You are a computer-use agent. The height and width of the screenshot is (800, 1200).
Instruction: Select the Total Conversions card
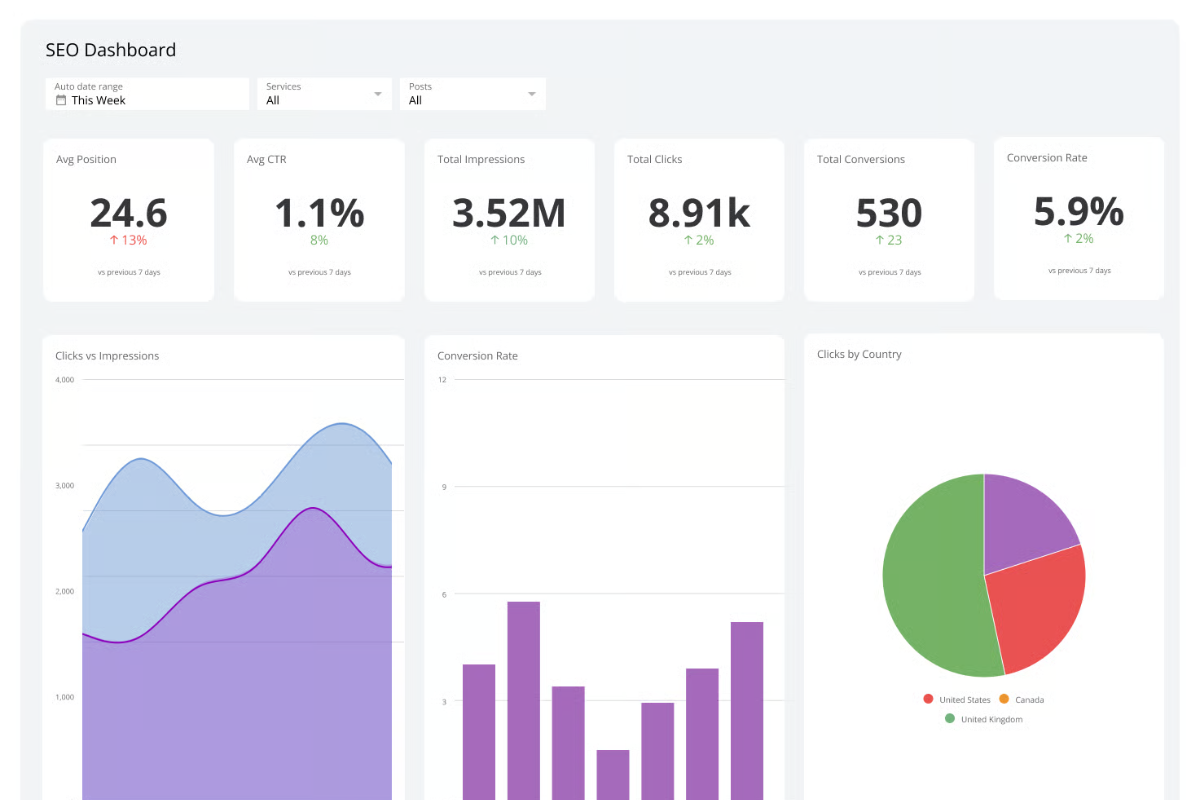pyautogui.click(x=888, y=219)
